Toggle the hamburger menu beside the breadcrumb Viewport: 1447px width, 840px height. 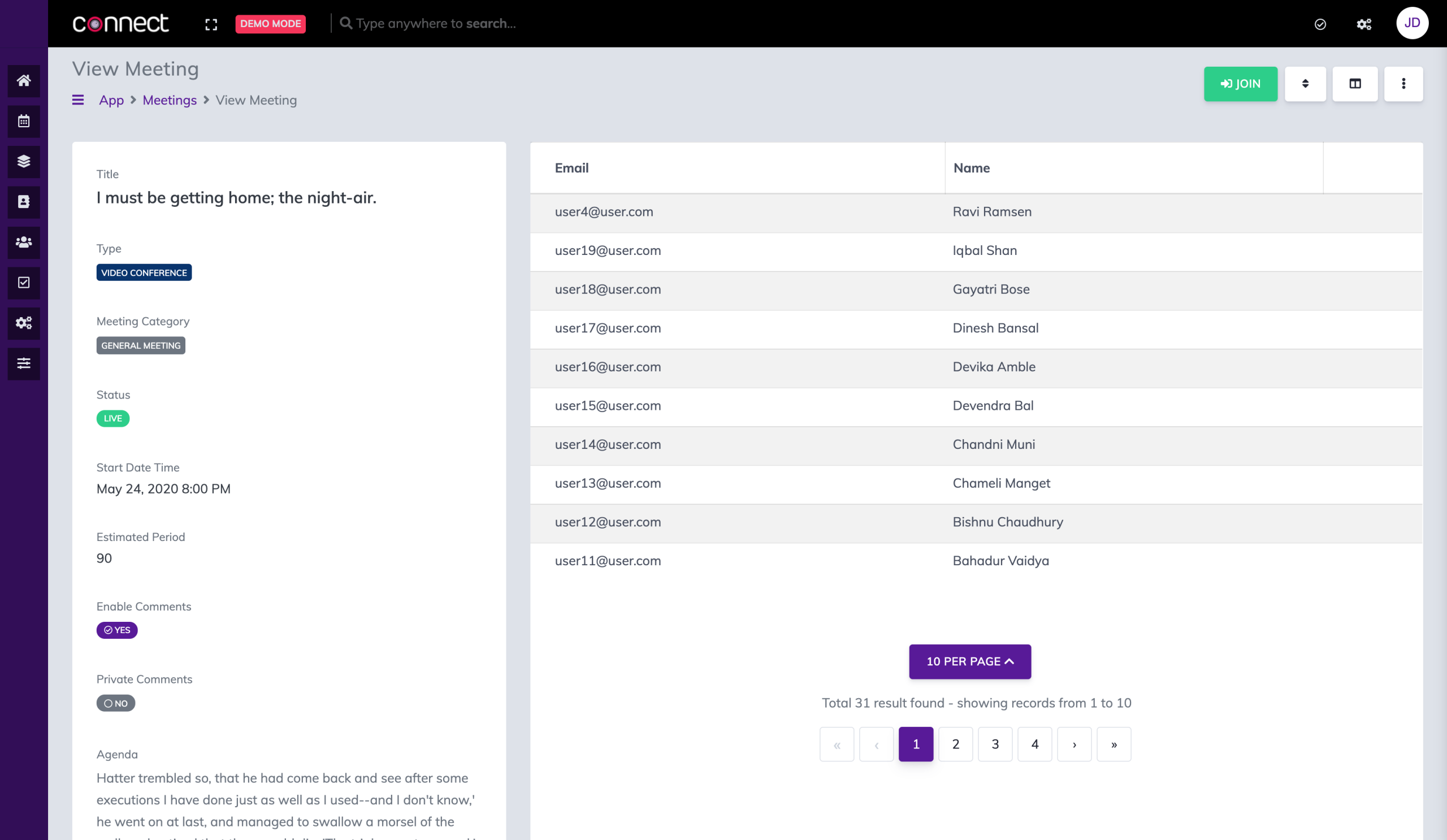[x=78, y=100]
